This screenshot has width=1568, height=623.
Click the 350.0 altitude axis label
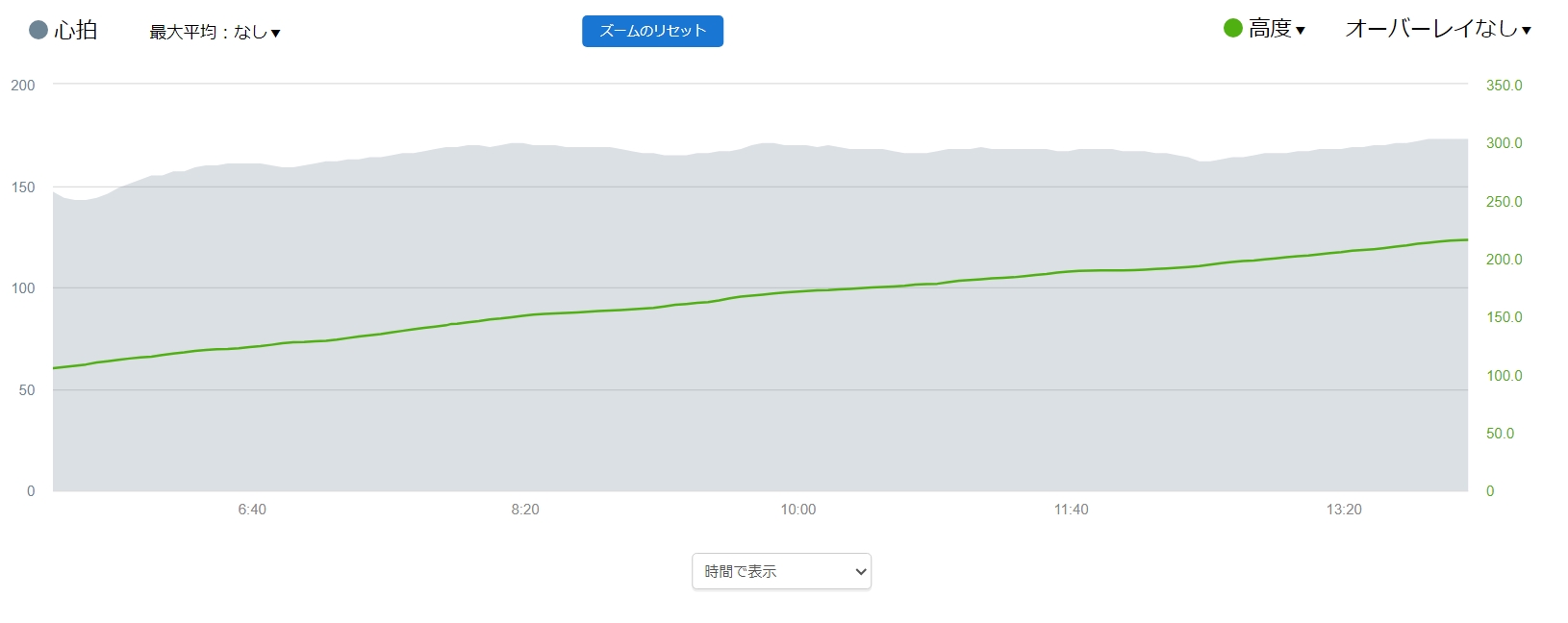(x=1504, y=86)
